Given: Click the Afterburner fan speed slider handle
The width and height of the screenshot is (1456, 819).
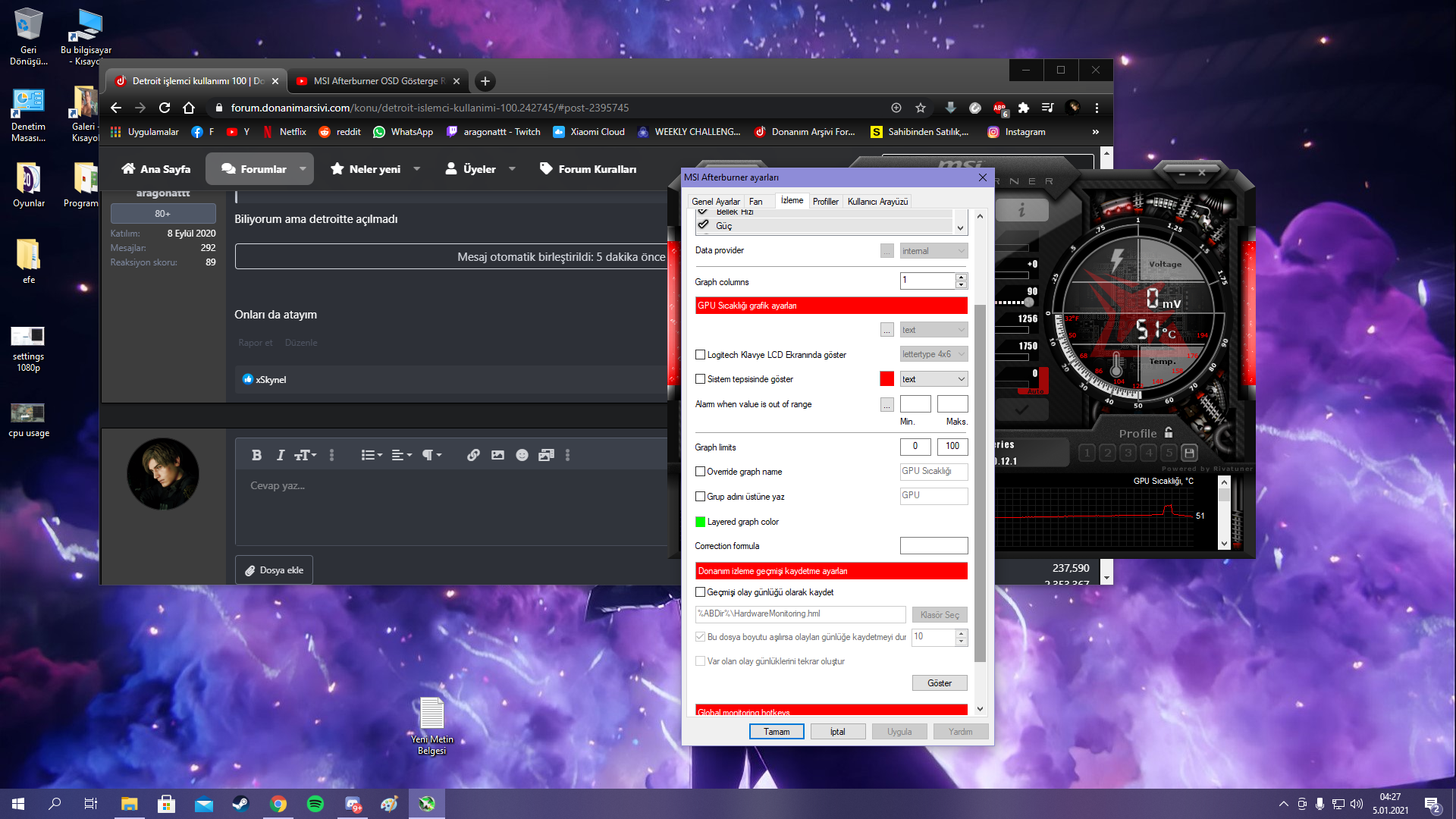Looking at the screenshot, I should pos(1029,303).
